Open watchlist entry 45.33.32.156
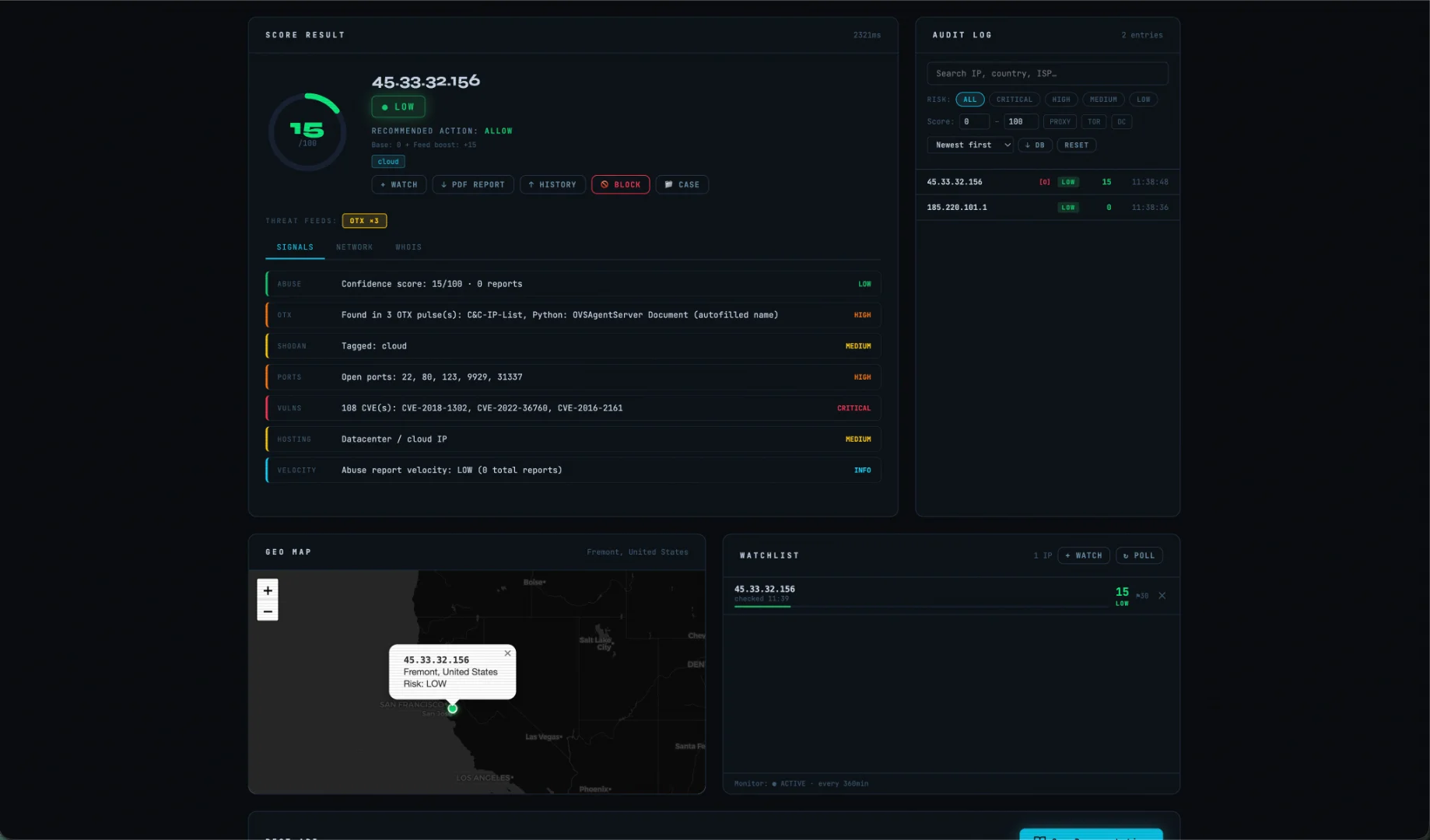1430x840 pixels. click(951, 596)
